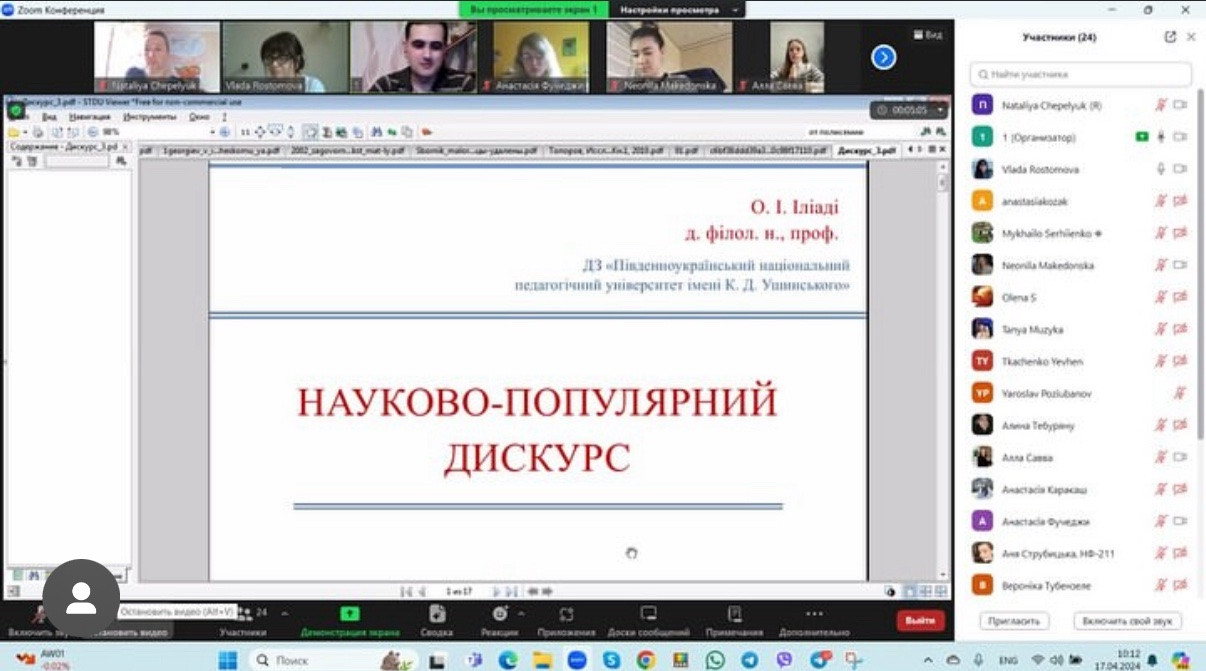Open the 'Реакции' reactions icon
1206x671 pixels.
coord(500,614)
